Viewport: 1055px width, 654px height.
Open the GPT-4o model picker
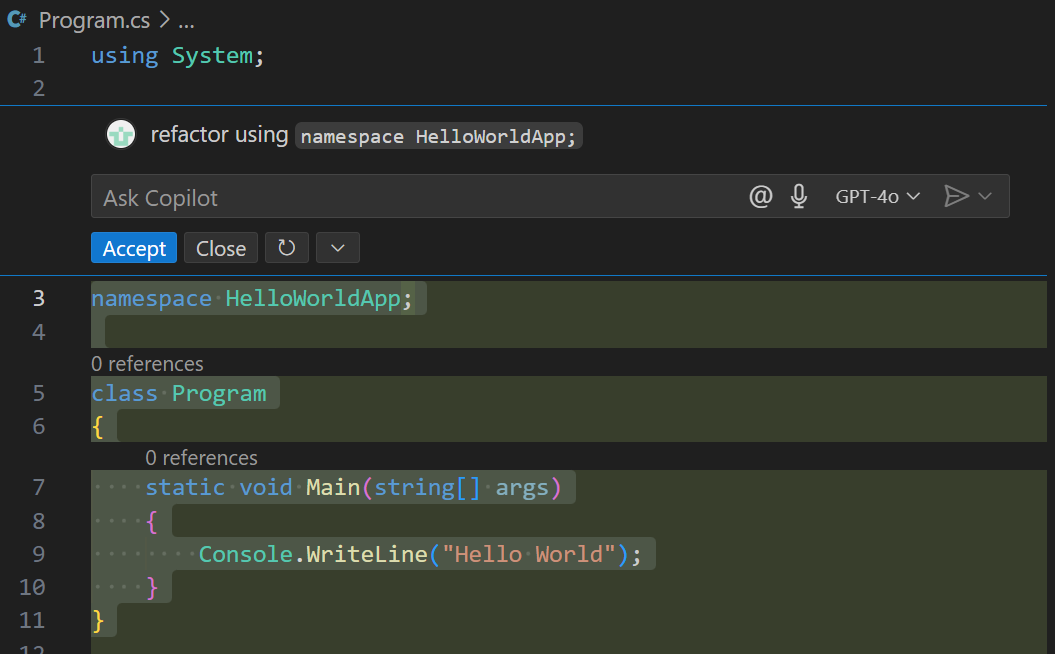(x=877, y=196)
